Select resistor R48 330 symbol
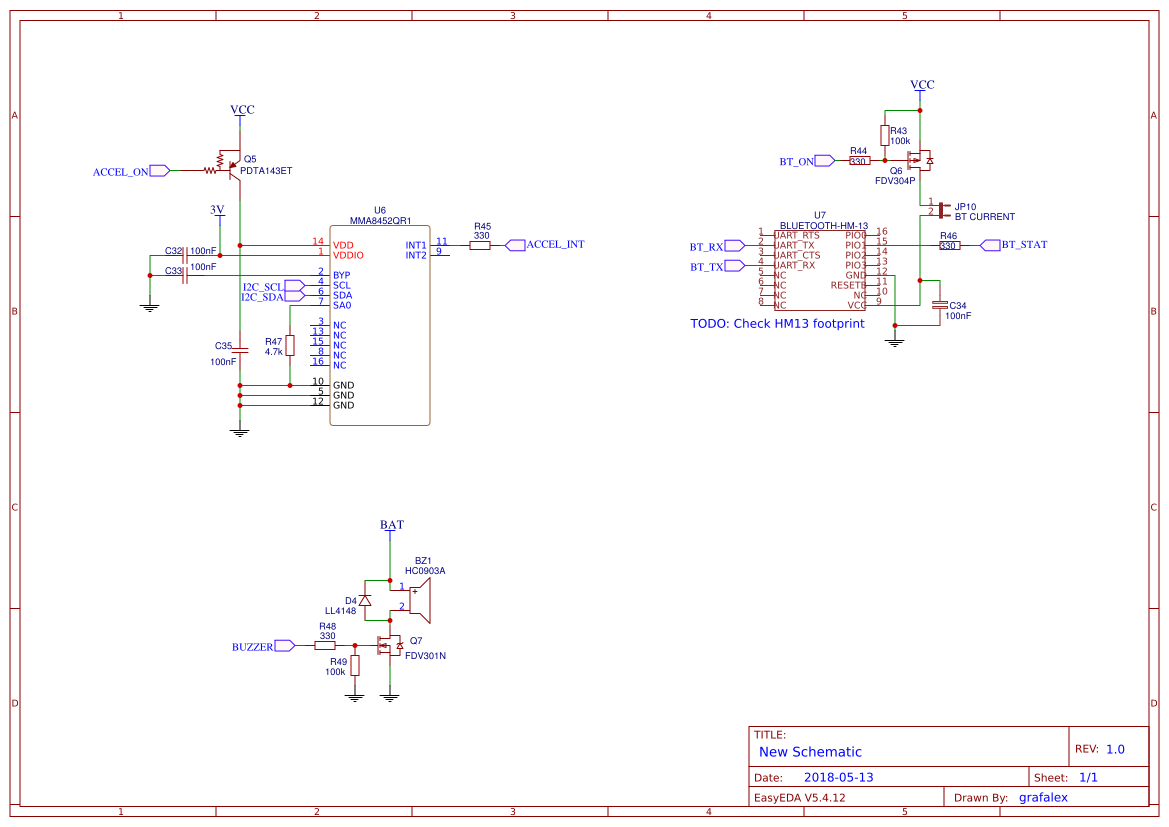This screenshot has width=1169, height=827. (325, 646)
